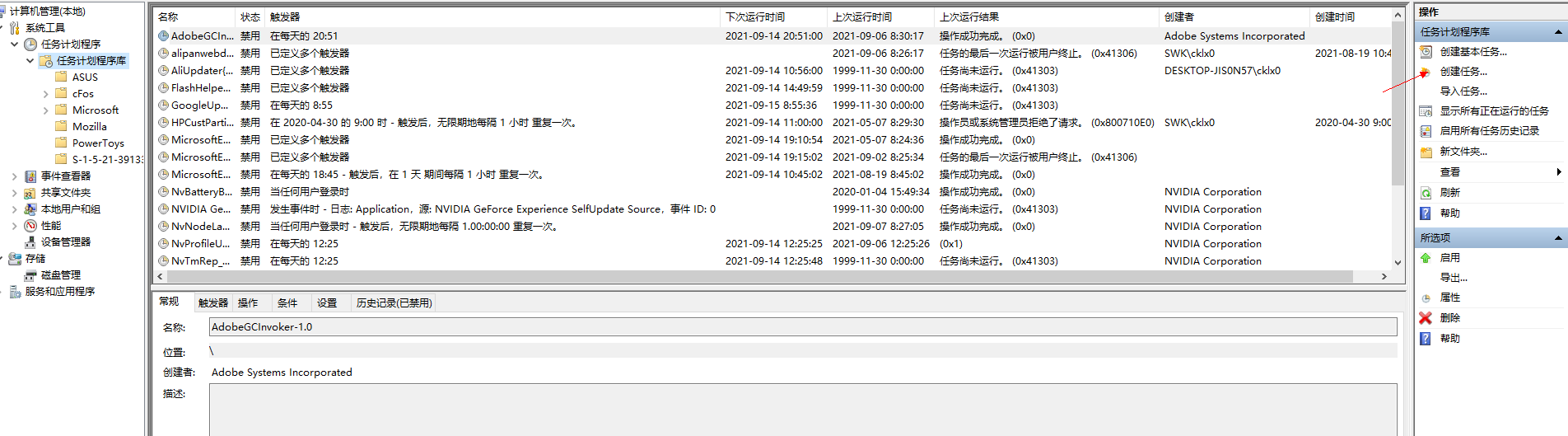Select the 任务计划程序库 folder icon in tree

coord(46,61)
